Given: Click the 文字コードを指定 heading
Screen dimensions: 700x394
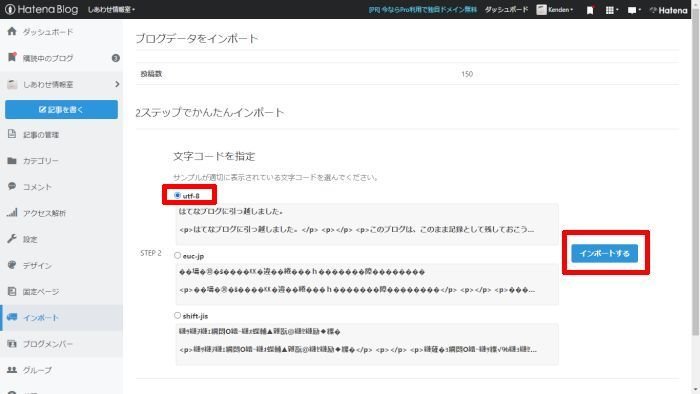Looking at the screenshot, I should (214, 156).
